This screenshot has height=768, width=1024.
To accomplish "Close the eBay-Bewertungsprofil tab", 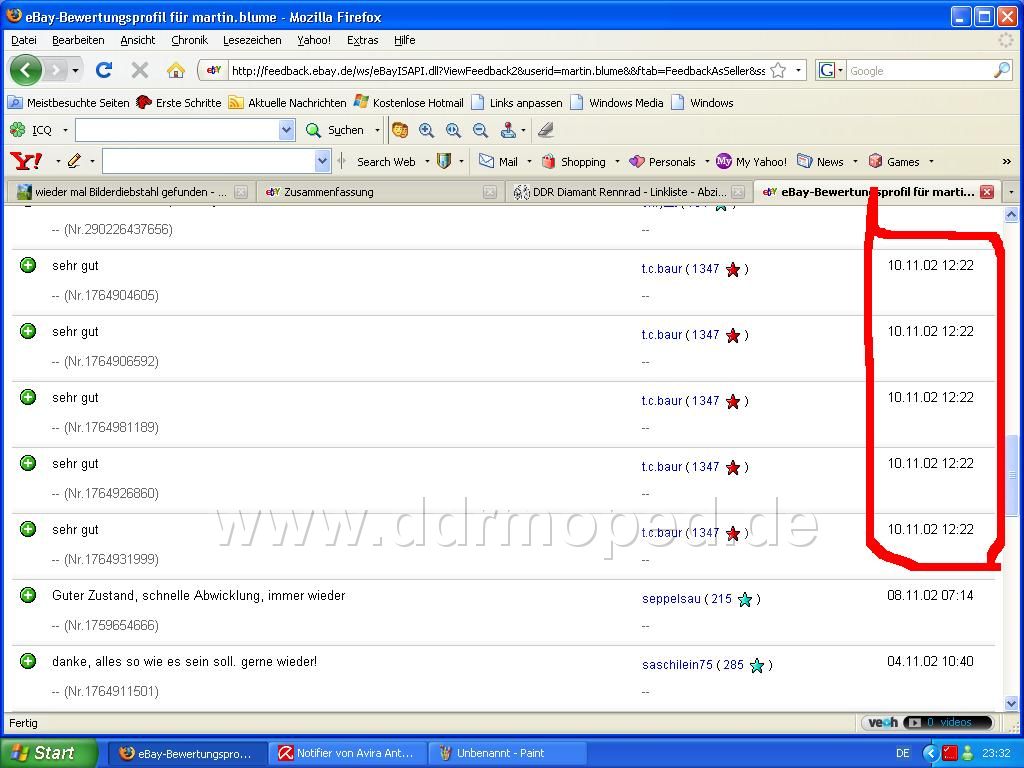I will (x=987, y=192).
